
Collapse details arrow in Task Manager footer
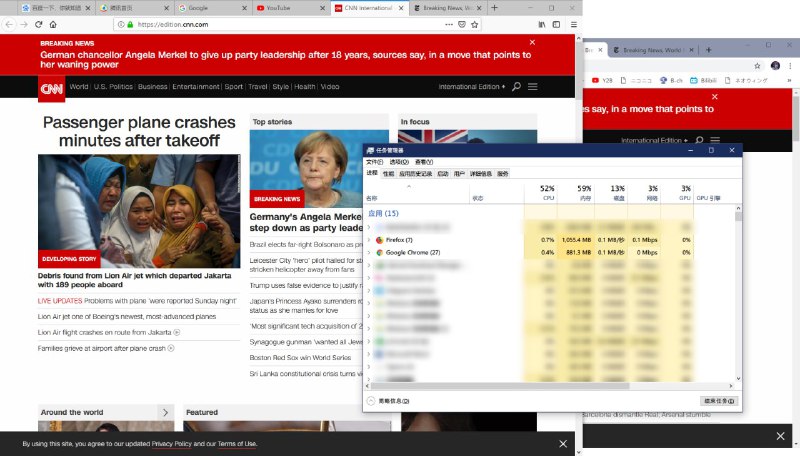tap(371, 401)
